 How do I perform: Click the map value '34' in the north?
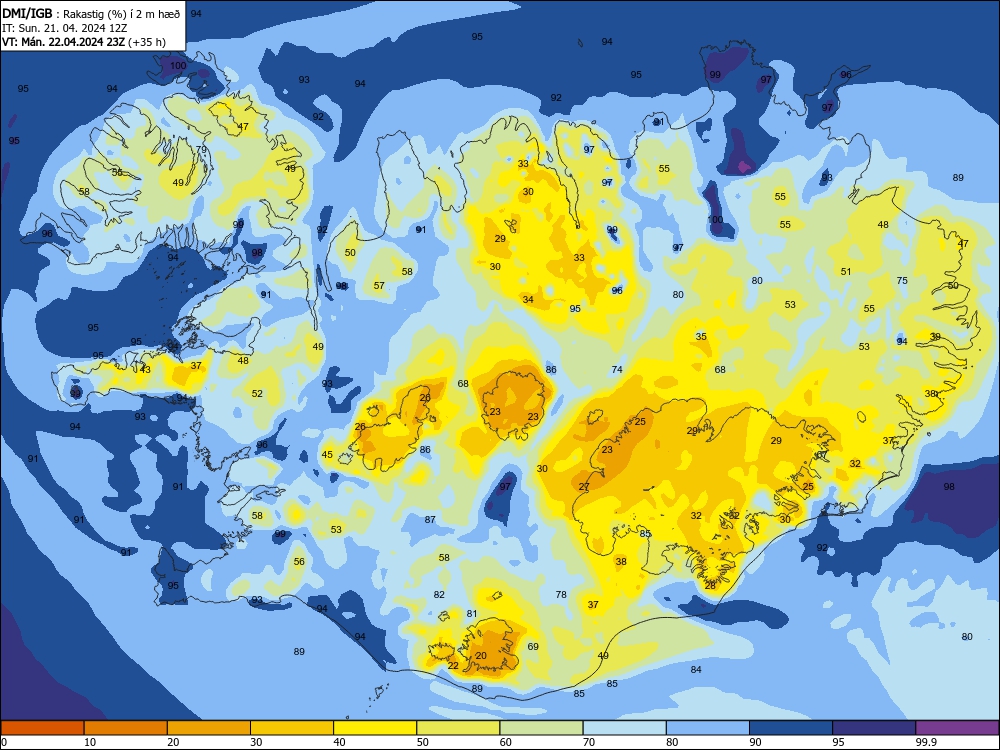(x=528, y=300)
